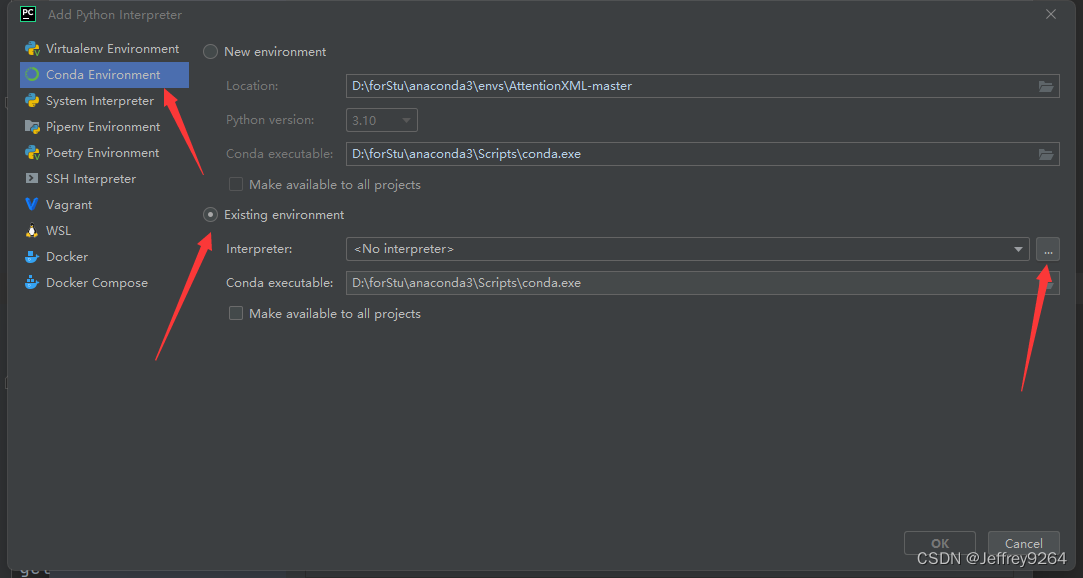The image size is (1083, 578).
Task: Choose System Interpreter option
Action: click(104, 101)
